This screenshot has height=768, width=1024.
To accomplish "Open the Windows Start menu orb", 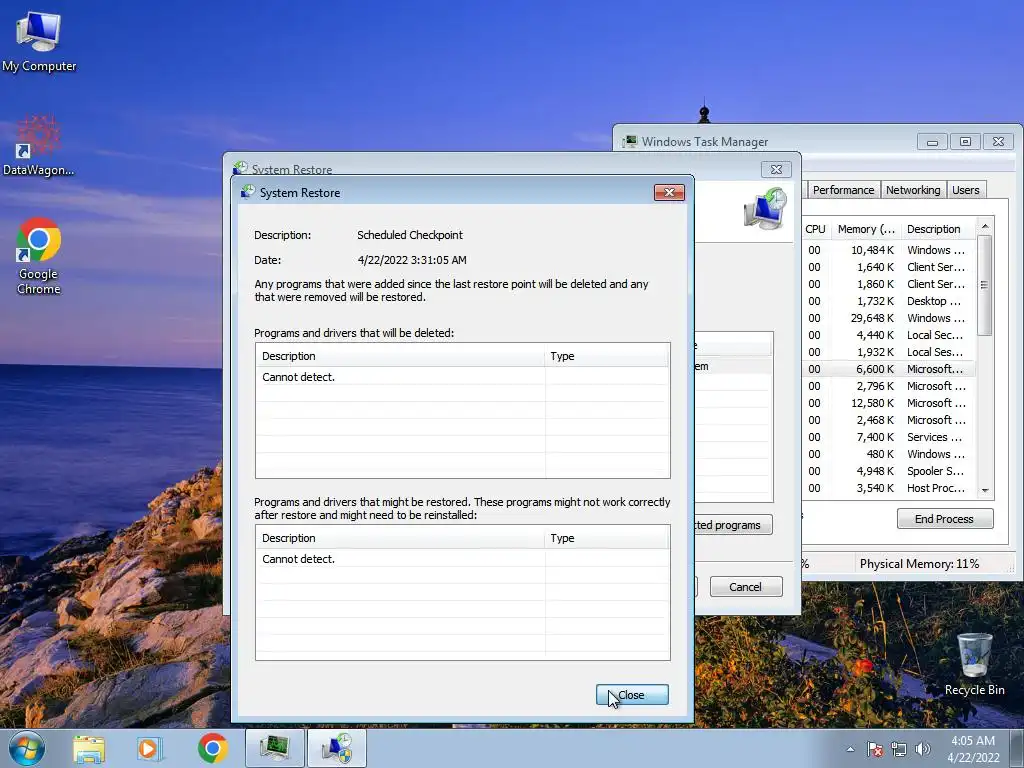I will coord(27,748).
